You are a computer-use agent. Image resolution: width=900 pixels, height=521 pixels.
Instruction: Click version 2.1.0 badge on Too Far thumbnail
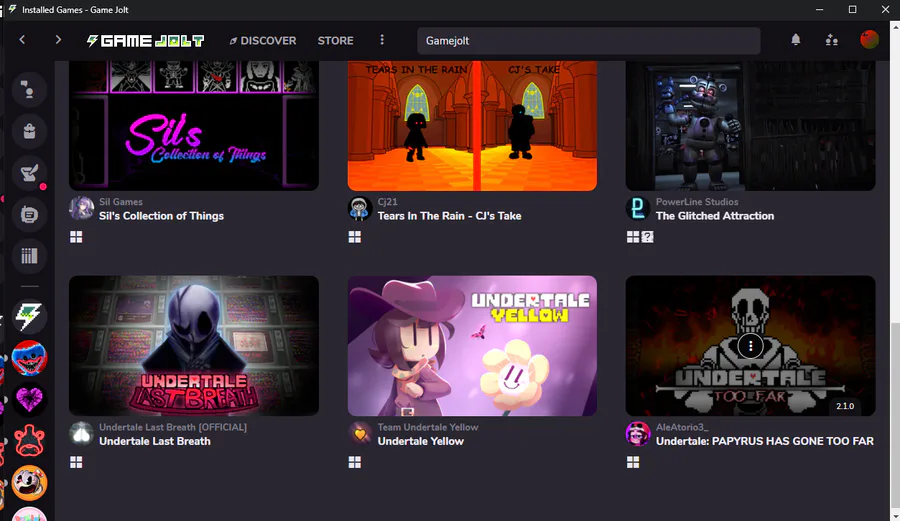coord(844,406)
